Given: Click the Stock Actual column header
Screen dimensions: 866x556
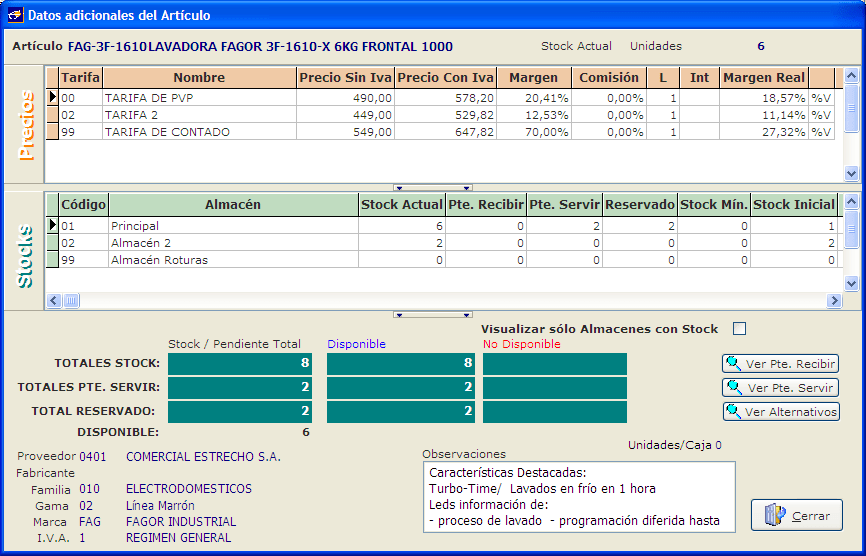Looking at the screenshot, I should (x=402, y=205).
